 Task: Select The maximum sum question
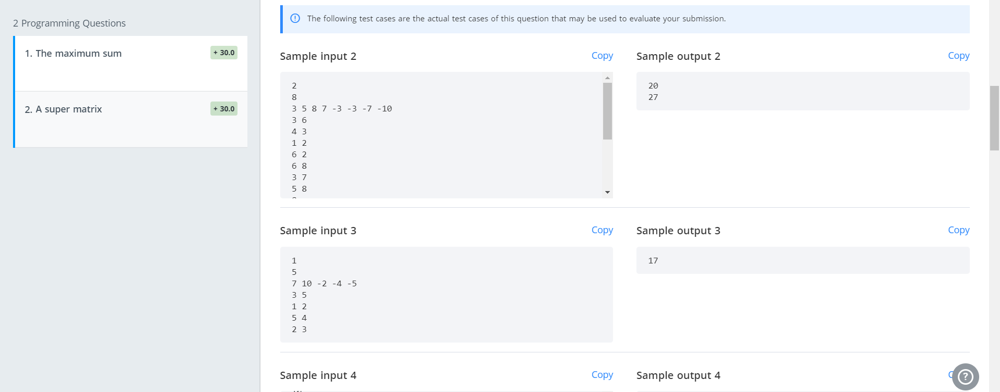pos(131,64)
